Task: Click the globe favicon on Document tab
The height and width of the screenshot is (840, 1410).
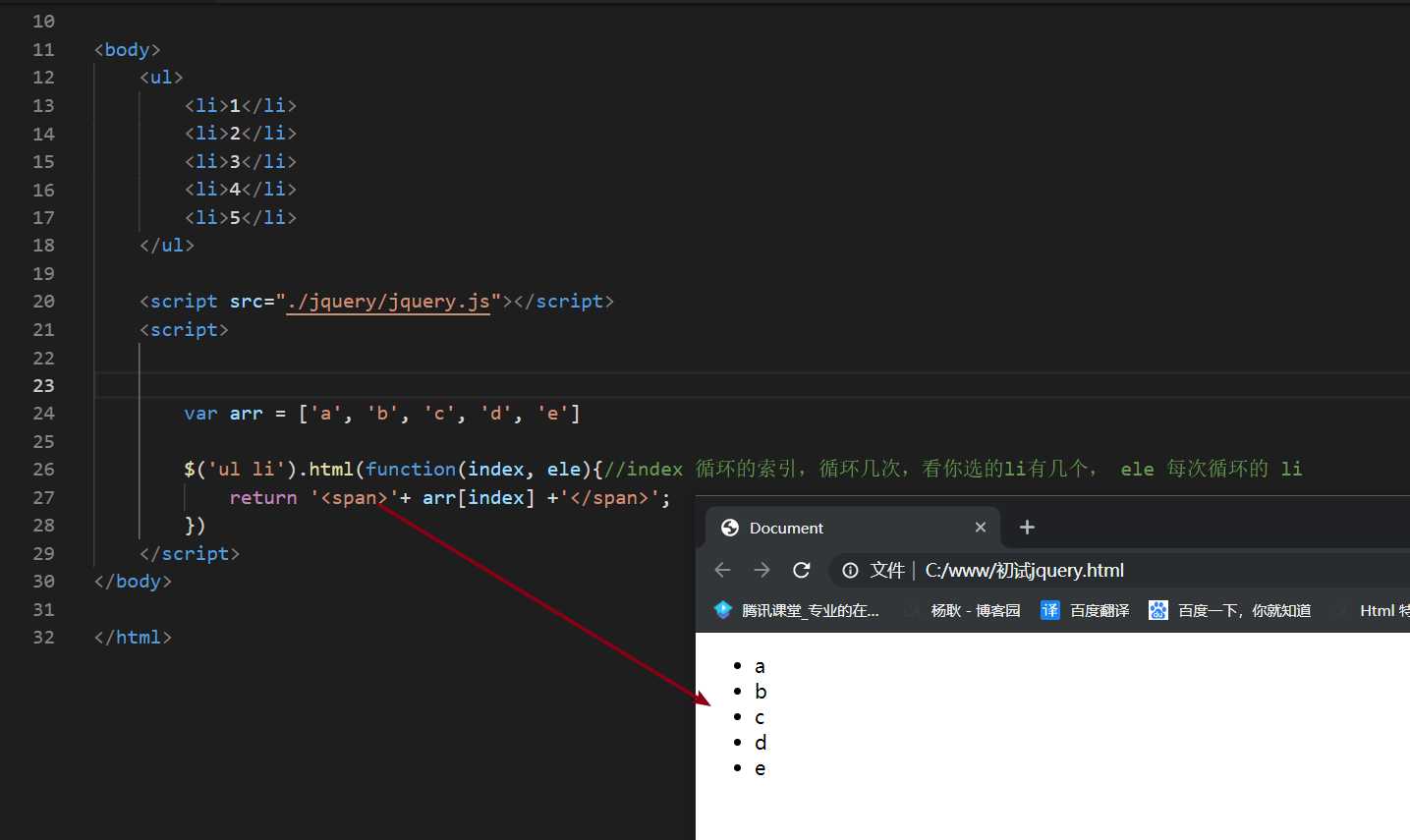Action: click(x=730, y=528)
